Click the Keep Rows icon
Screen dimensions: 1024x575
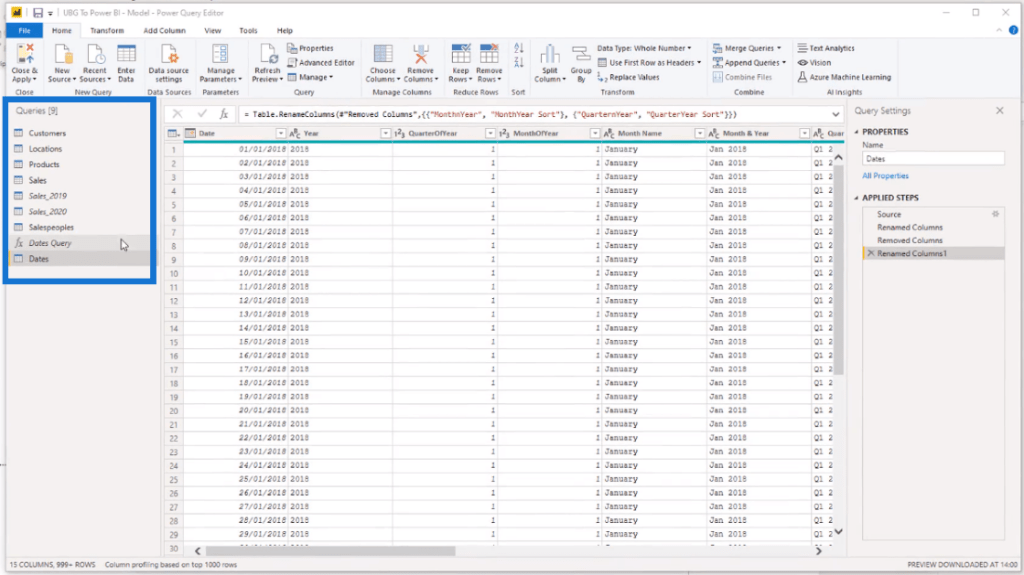460,54
